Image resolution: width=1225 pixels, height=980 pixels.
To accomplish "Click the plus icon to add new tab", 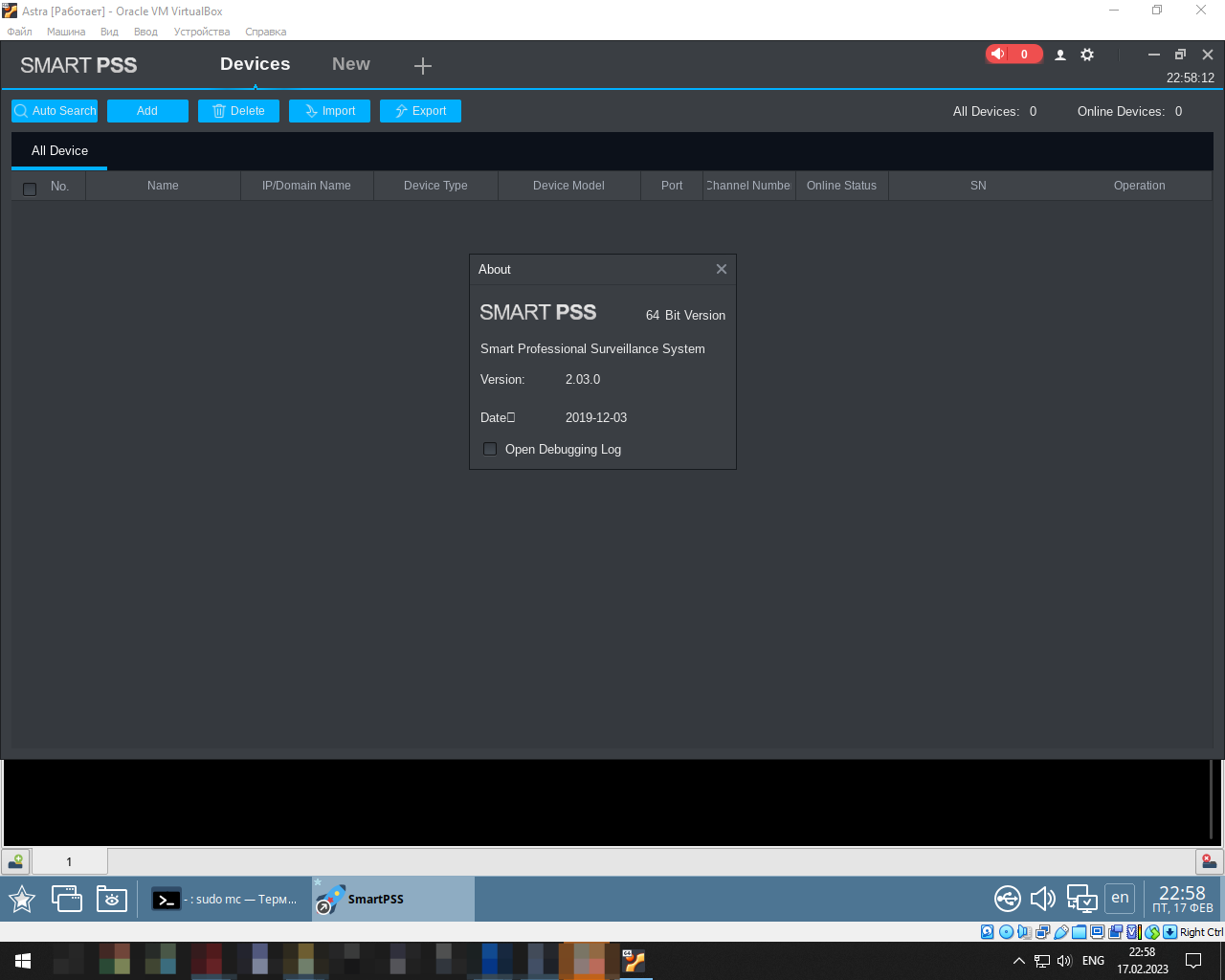I will 423,66.
